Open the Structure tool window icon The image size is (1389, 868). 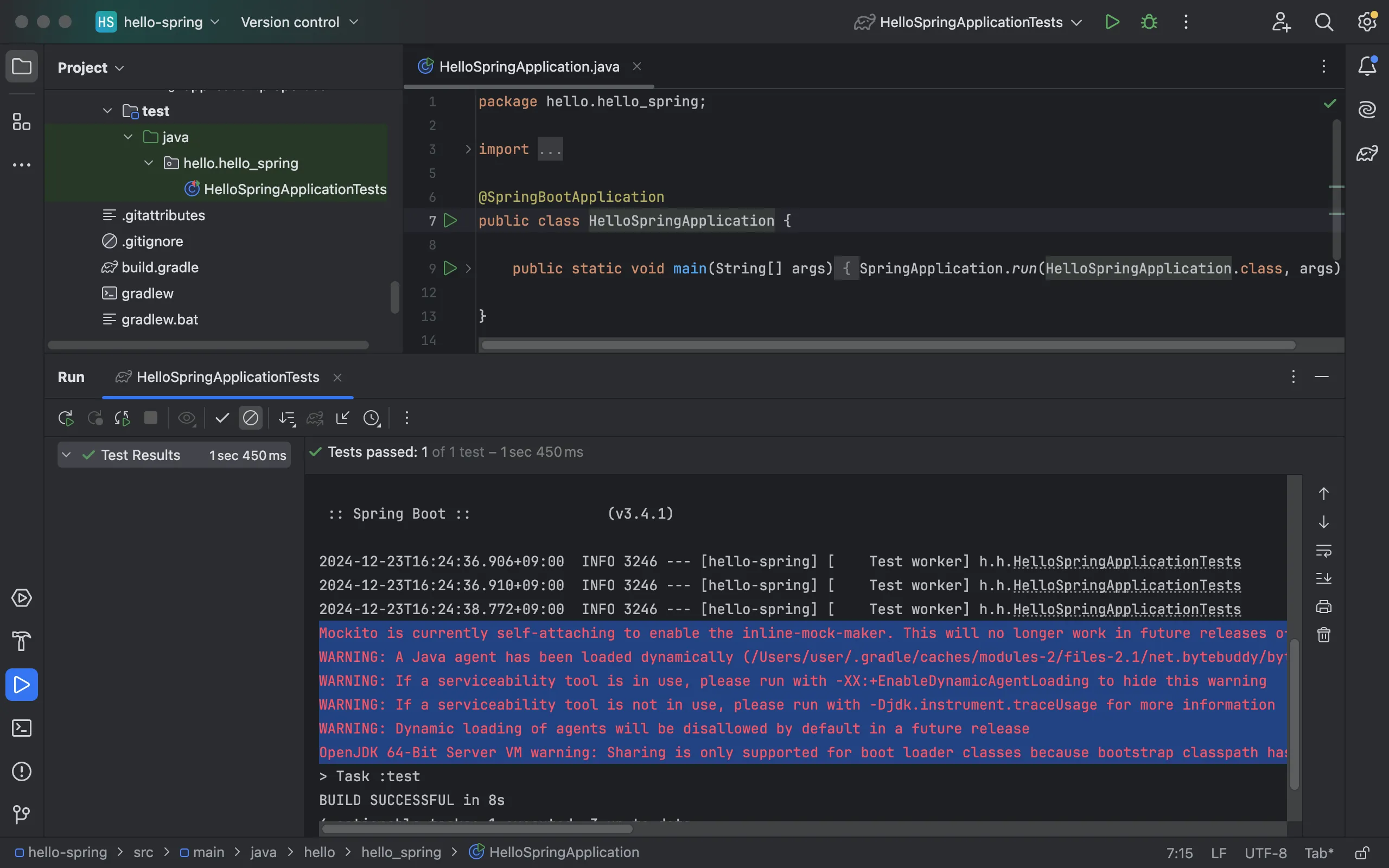[x=22, y=122]
